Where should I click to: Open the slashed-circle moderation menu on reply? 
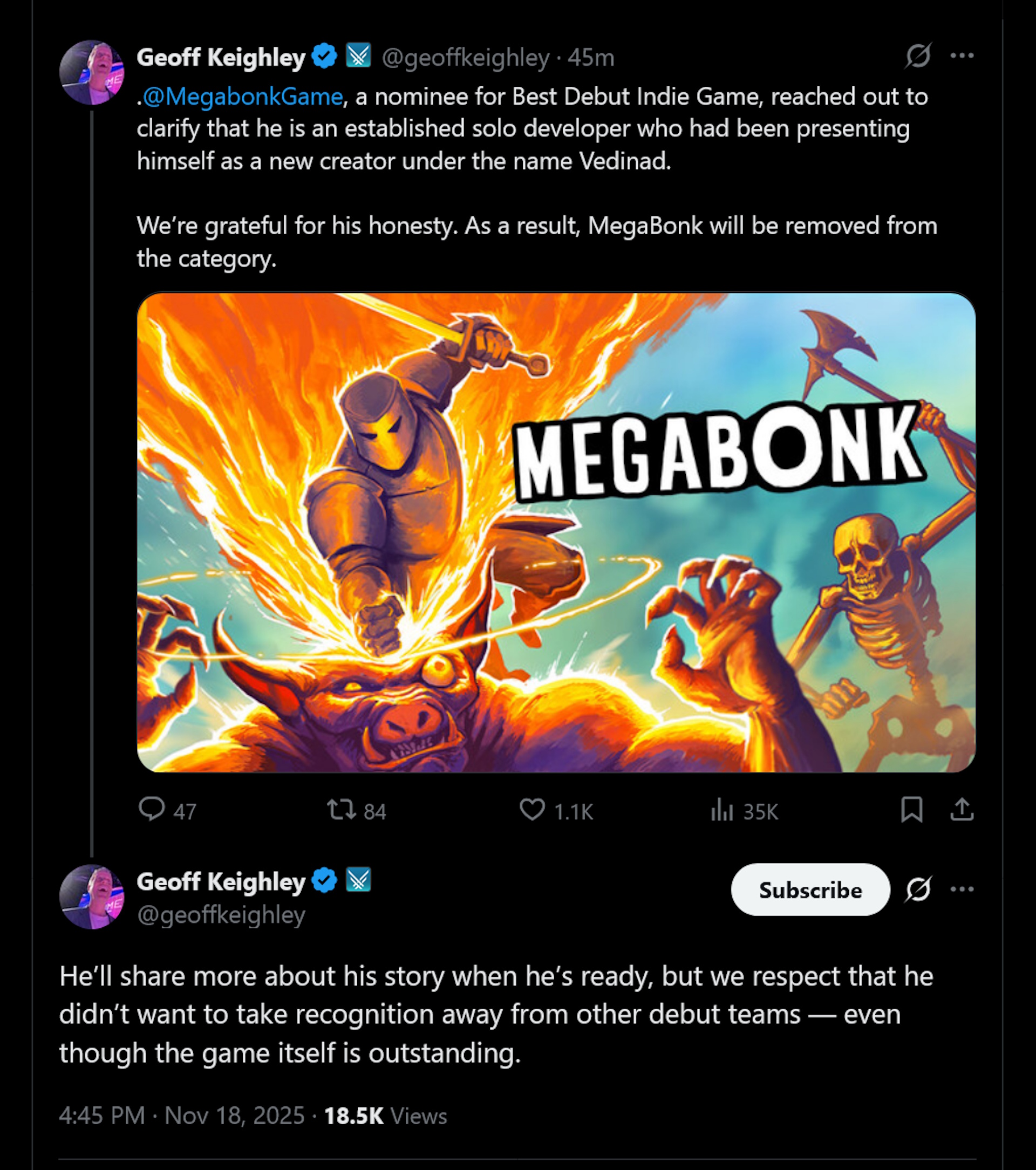[919, 890]
